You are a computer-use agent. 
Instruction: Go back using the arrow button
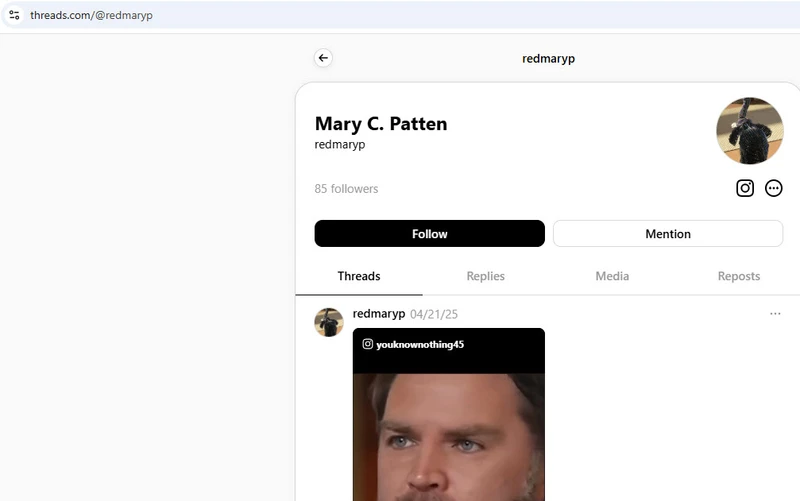323,58
